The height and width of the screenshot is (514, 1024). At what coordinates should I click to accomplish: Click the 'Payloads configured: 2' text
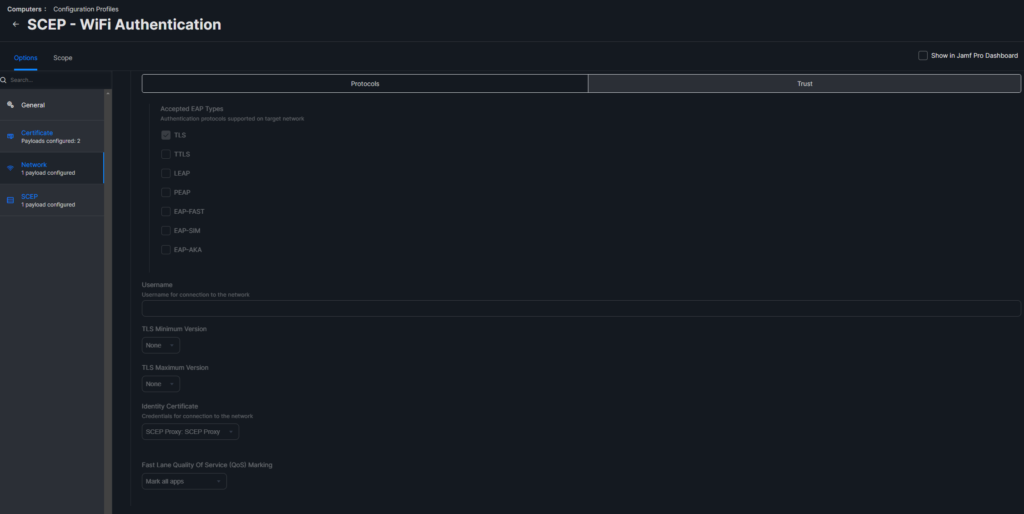(51, 141)
